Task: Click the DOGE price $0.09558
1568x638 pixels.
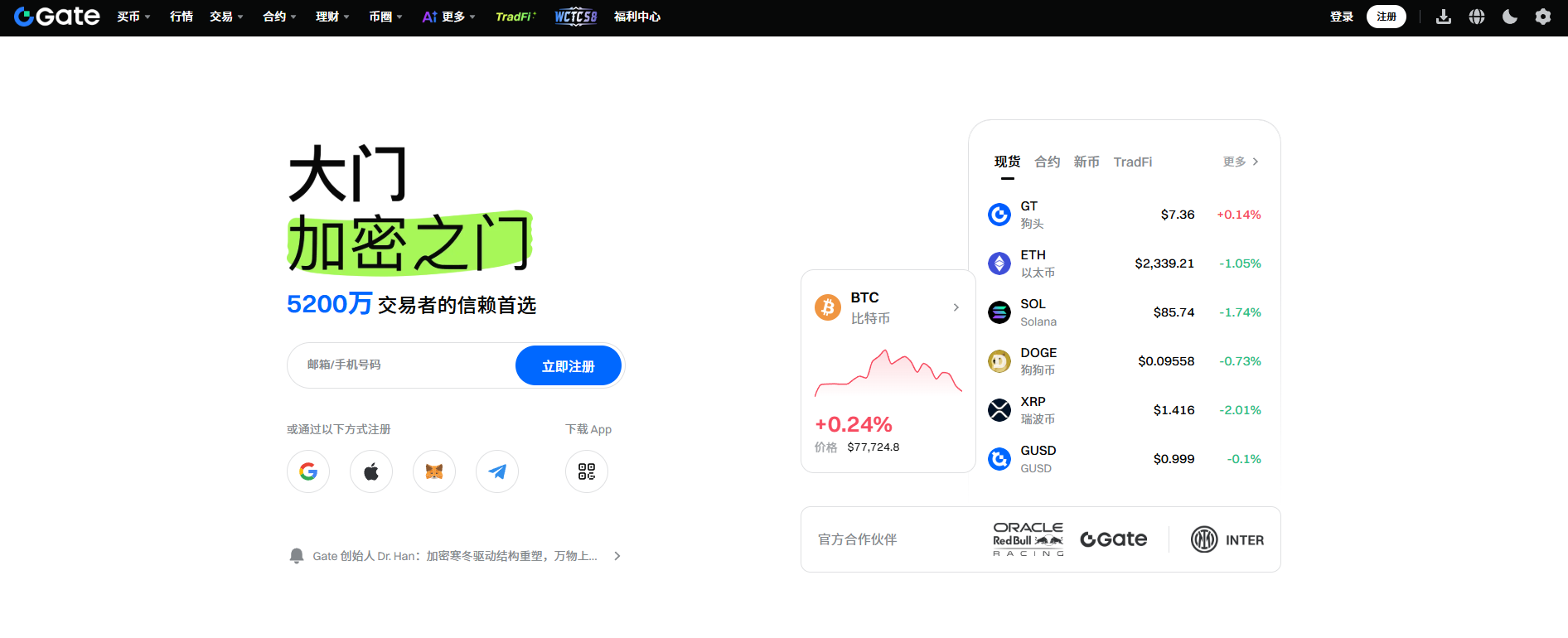Action: (1166, 361)
